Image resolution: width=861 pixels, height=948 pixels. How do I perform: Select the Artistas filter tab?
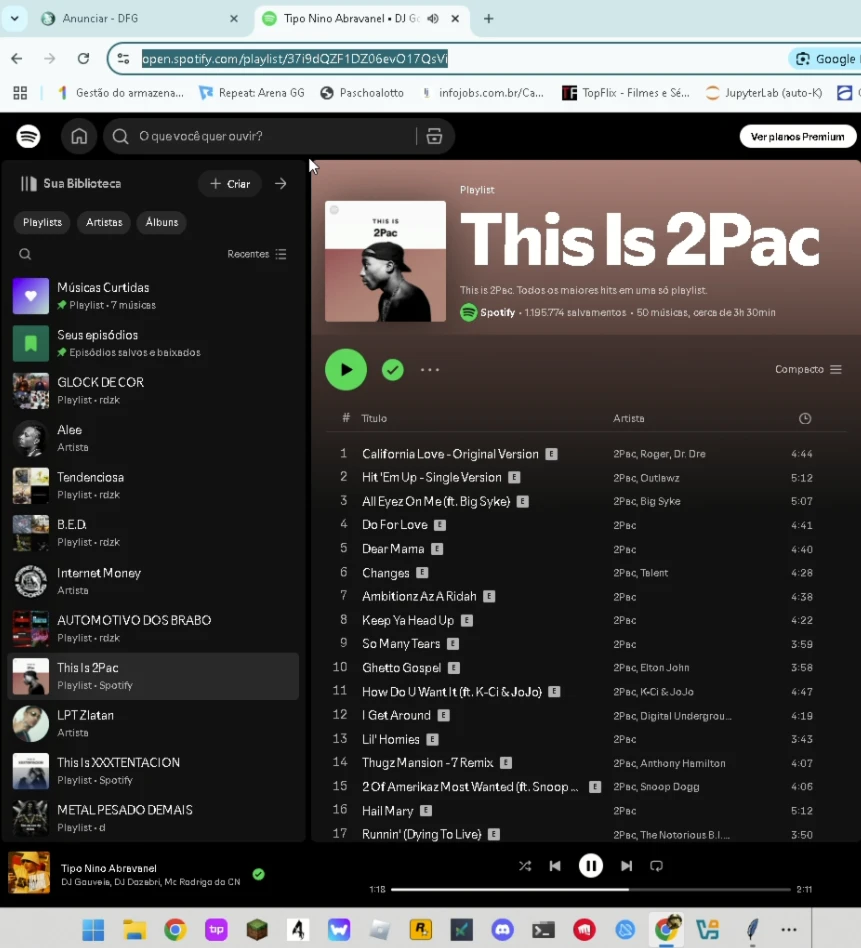click(103, 222)
